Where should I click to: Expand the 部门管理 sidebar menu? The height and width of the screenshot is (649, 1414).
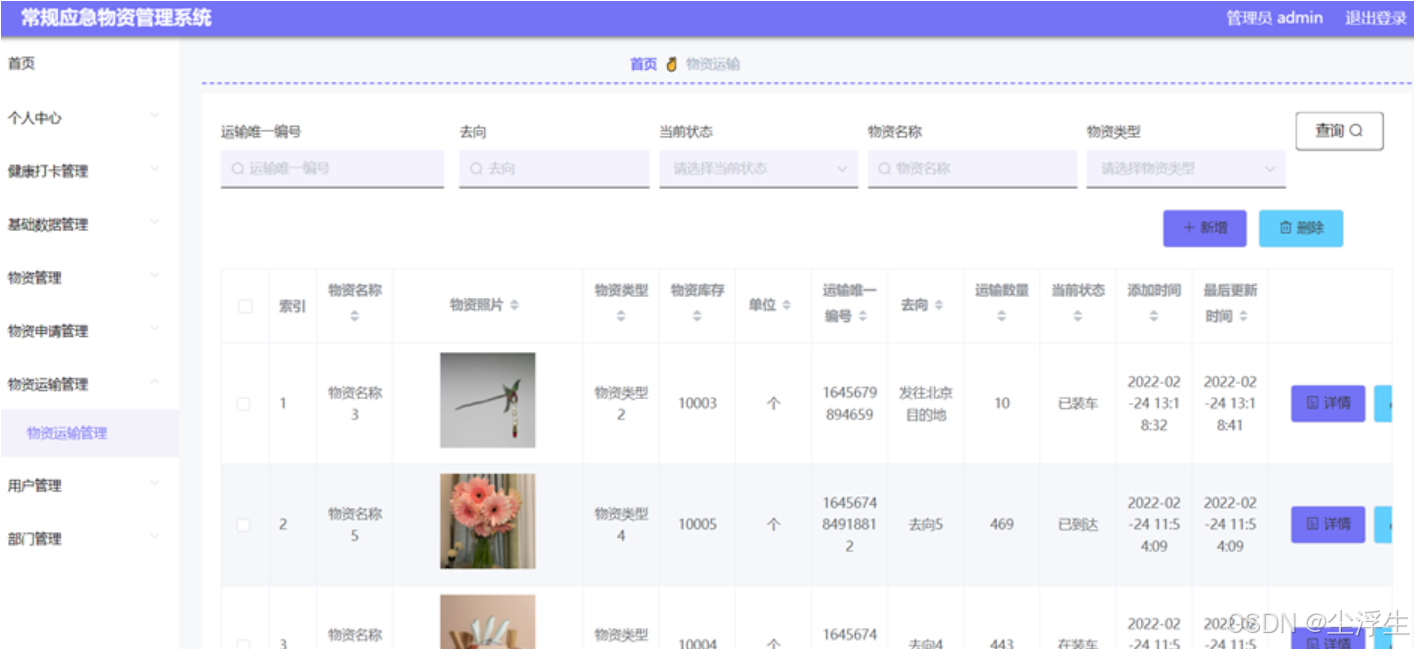tap(89, 539)
